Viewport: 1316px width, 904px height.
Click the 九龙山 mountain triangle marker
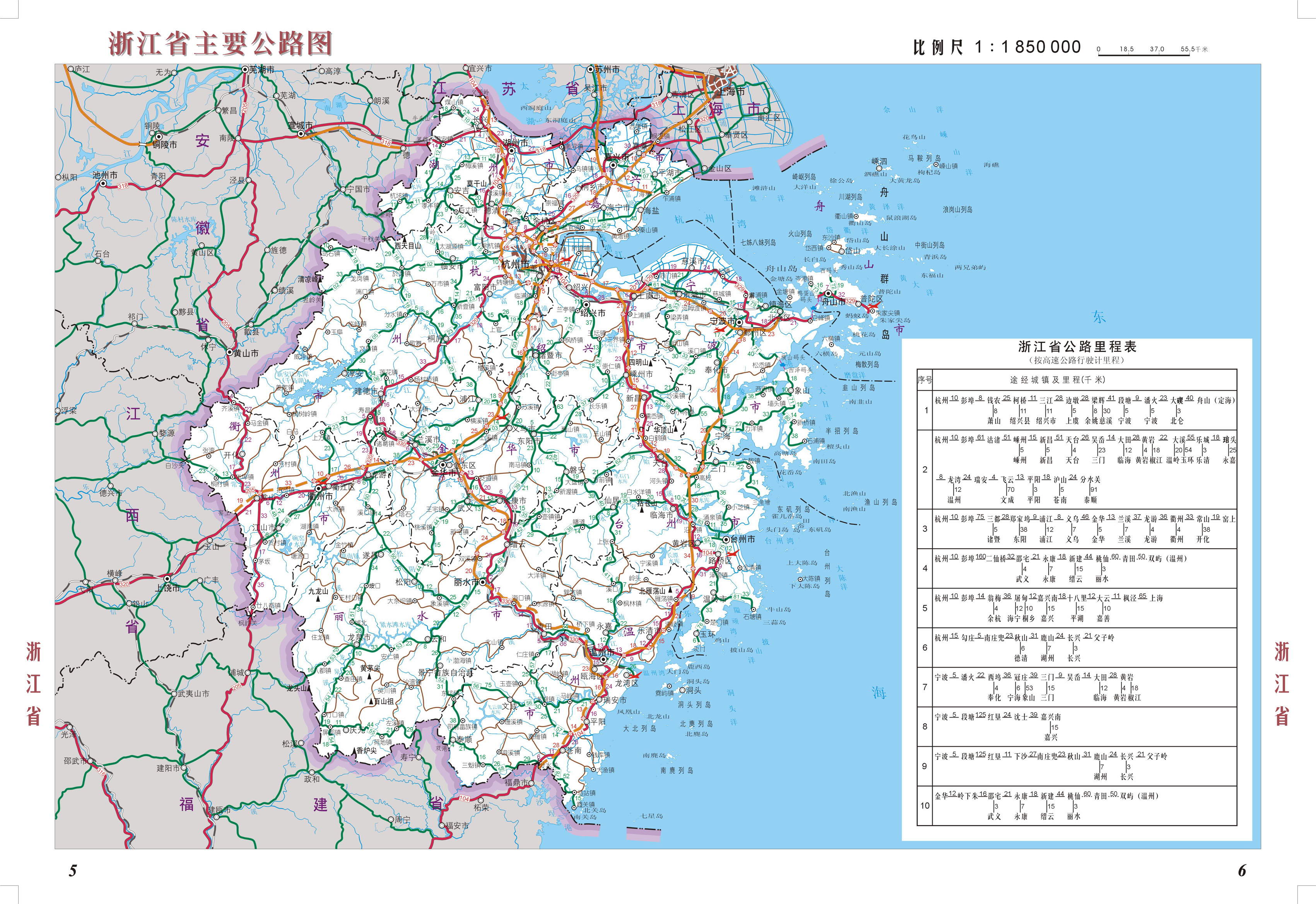[x=318, y=598]
